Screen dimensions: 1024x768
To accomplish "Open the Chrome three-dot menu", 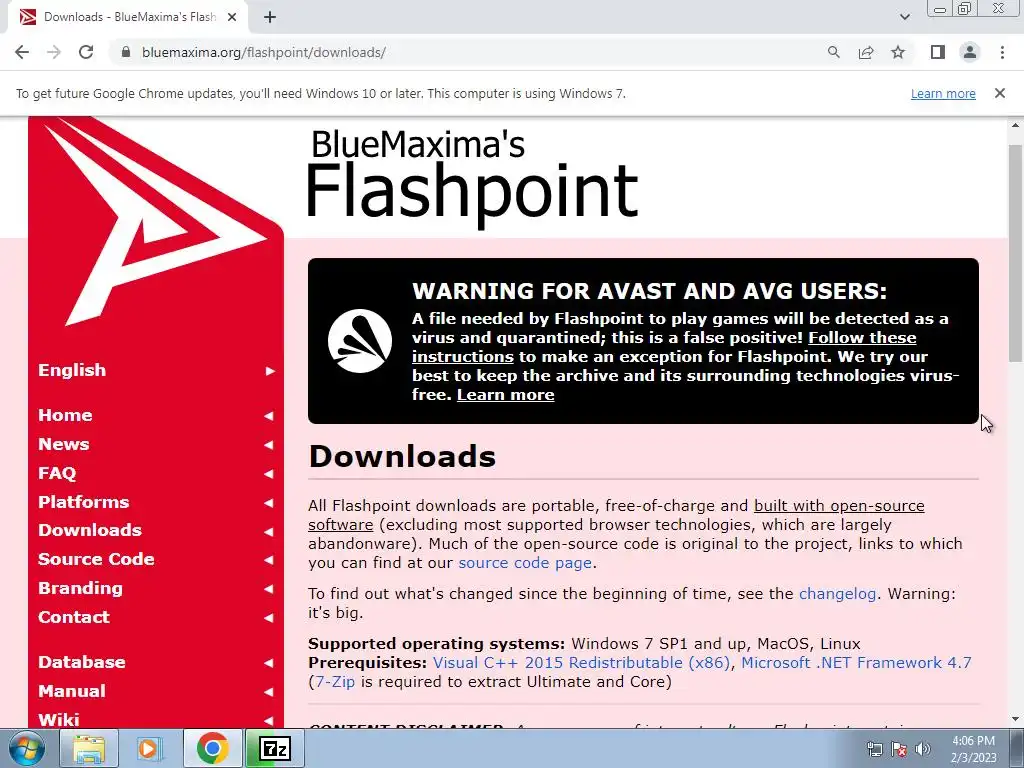I will [1002, 52].
